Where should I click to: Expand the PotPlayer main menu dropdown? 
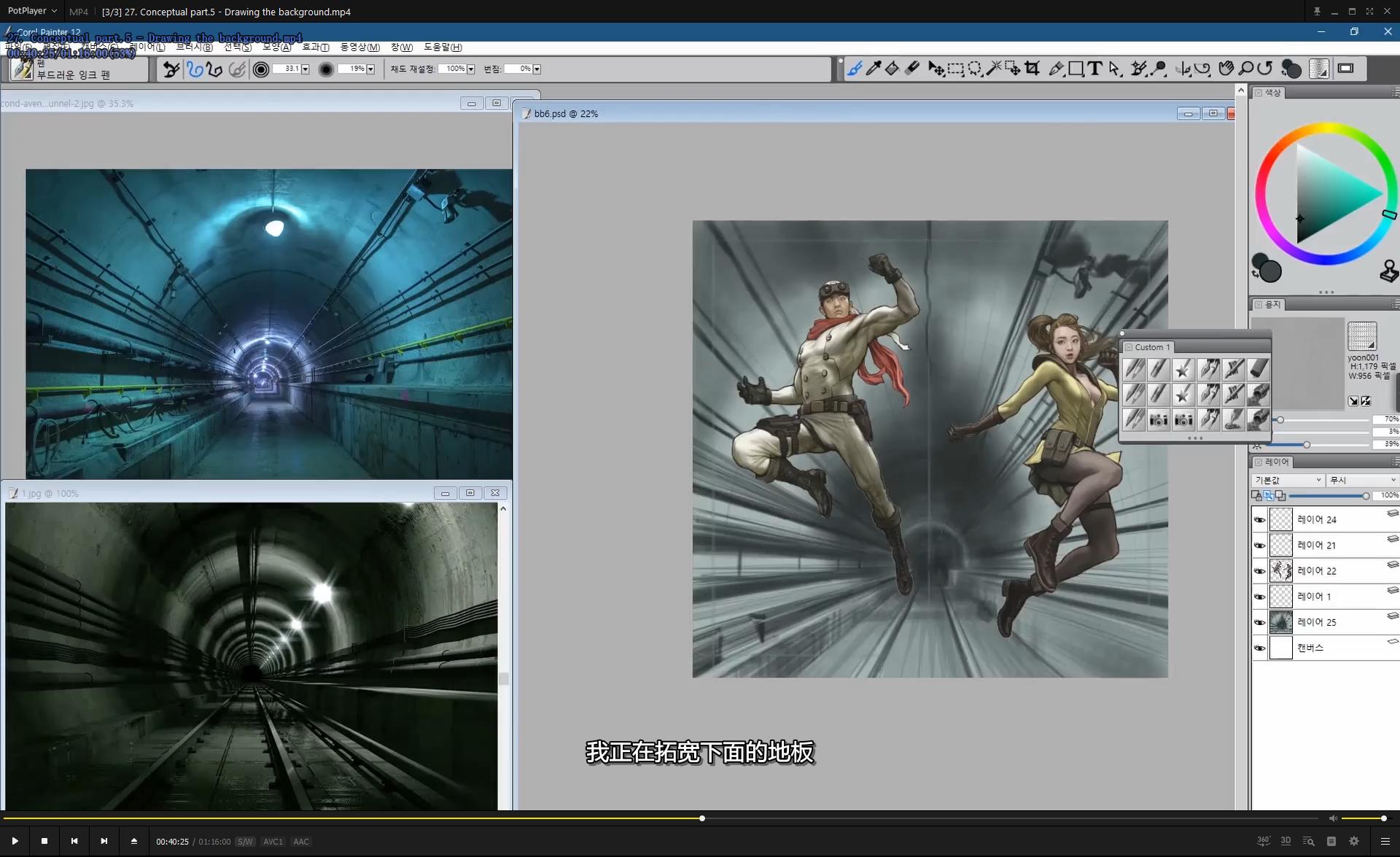click(31, 11)
